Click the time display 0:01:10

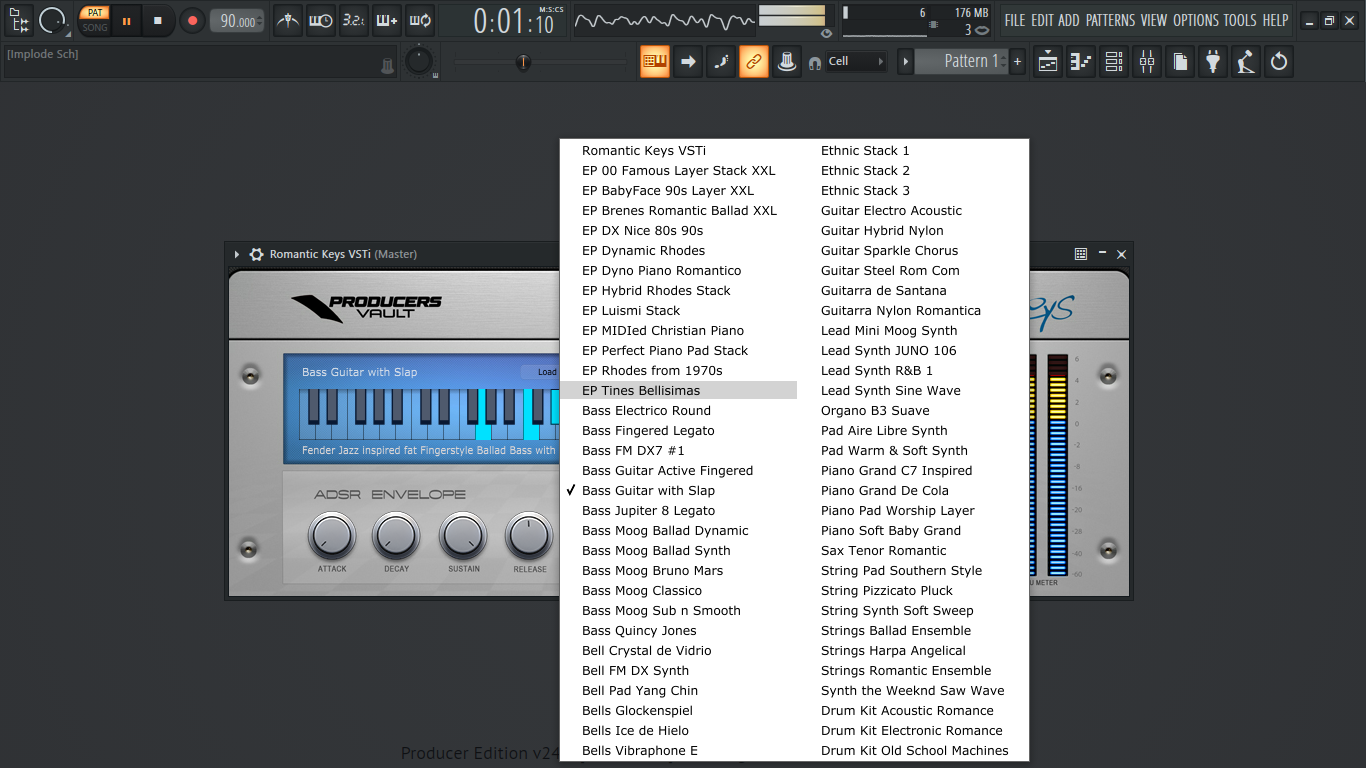click(x=514, y=20)
